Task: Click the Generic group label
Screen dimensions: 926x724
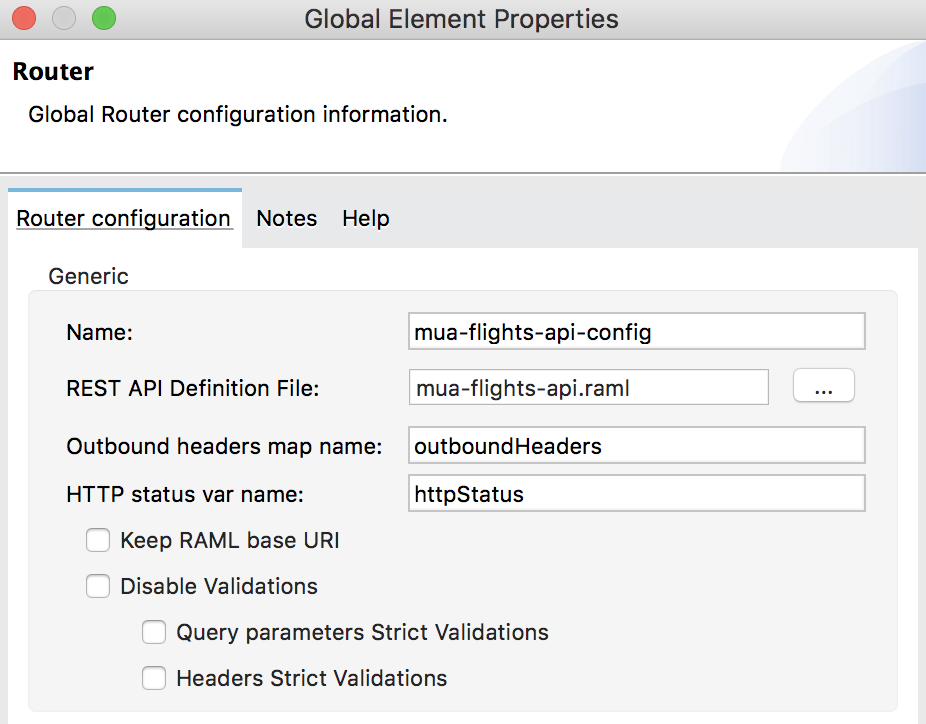Action: click(x=88, y=276)
